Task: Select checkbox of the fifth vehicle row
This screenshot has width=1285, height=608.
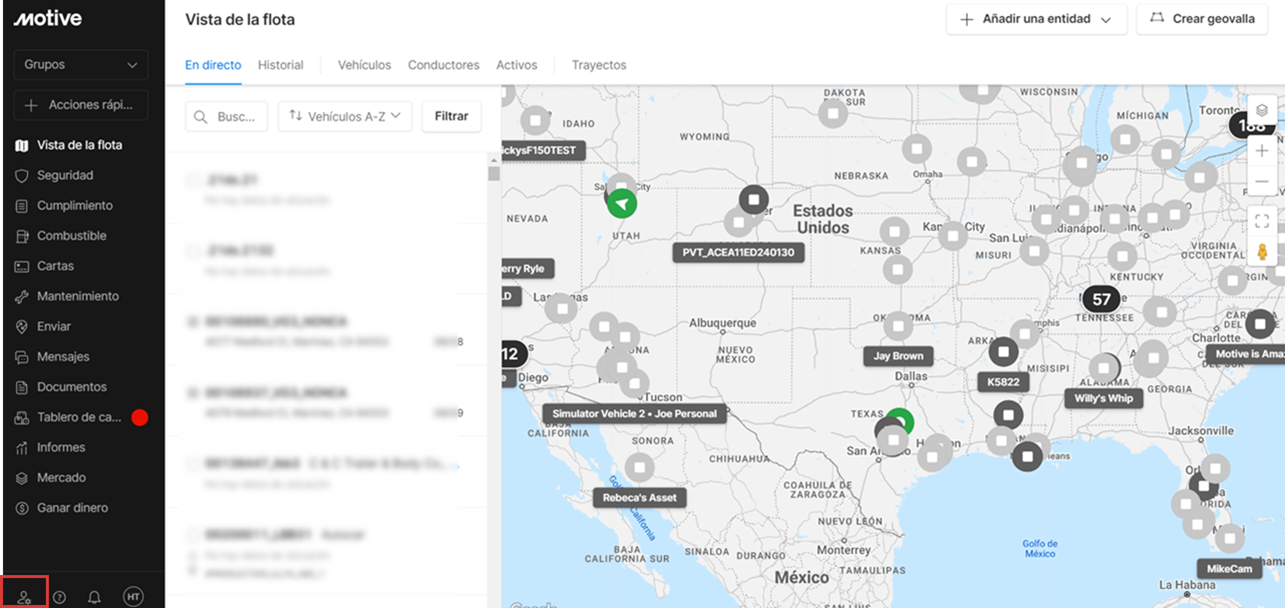Action: 192,464
